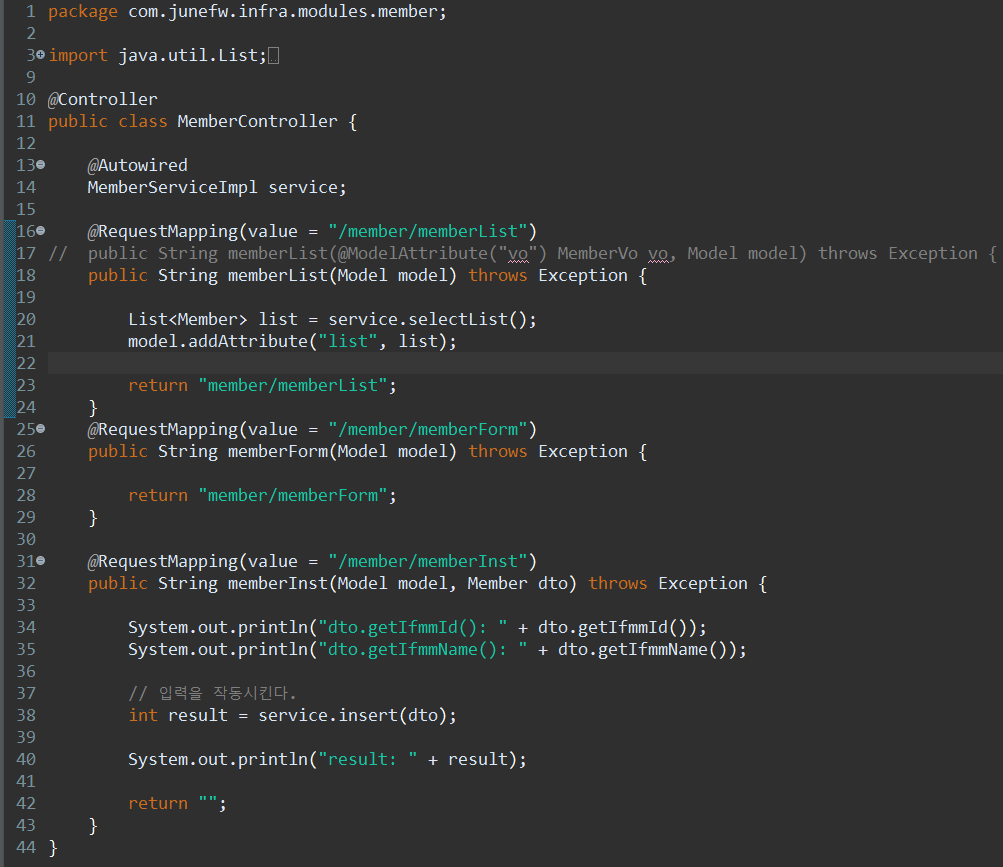The height and width of the screenshot is (867, 1003).
Task: Click the MemberController class name
Action: pyautogui.click(x=257, y=121)
